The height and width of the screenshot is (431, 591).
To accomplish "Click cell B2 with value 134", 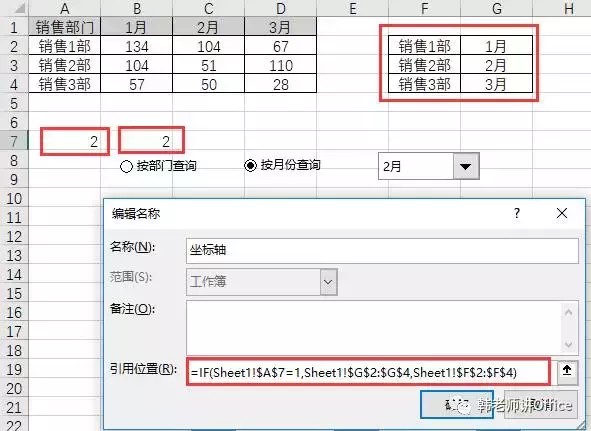I will click(136, 46).
